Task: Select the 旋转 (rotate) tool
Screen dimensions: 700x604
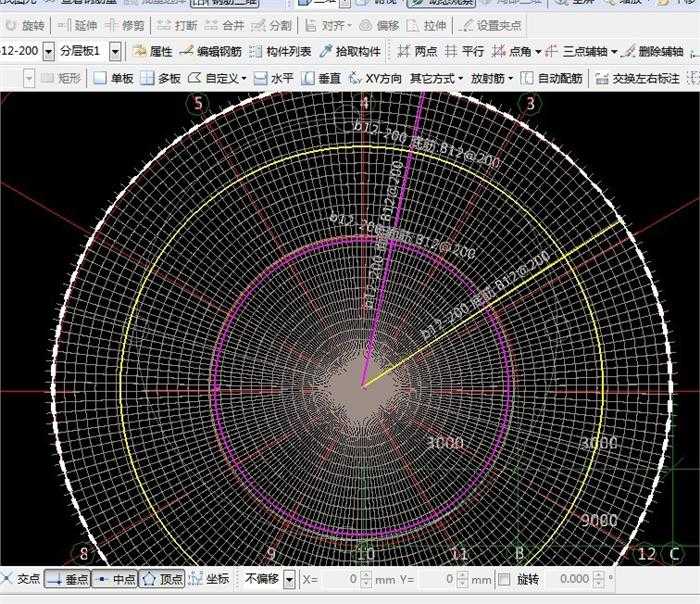Action: pos(25,26)
